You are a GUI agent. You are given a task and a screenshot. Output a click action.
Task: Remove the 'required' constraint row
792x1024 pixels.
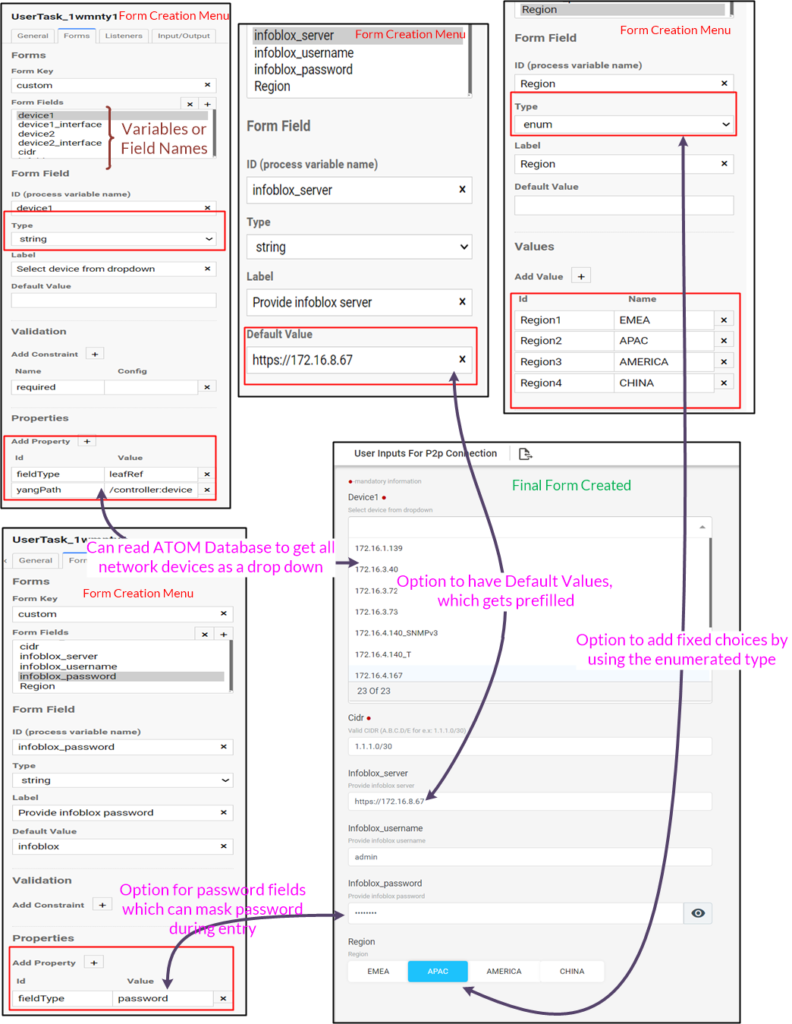[207, 387]
